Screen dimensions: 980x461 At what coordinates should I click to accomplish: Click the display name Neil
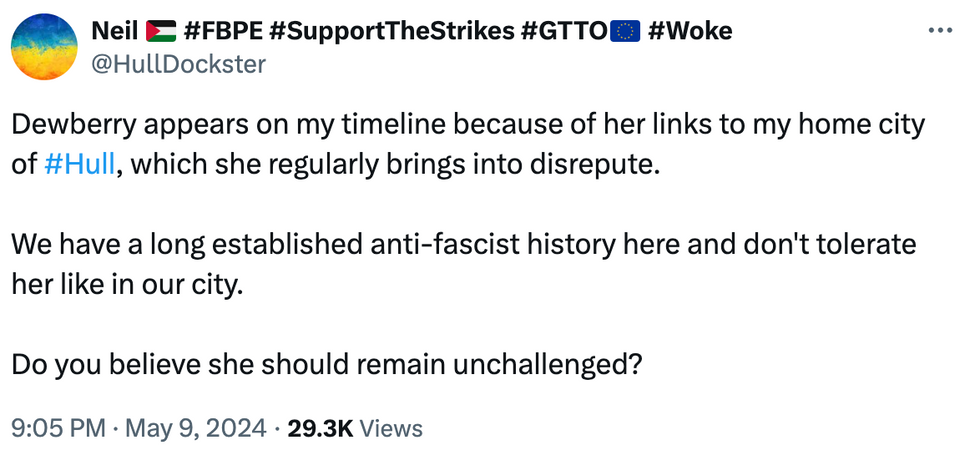coord(115,30)
